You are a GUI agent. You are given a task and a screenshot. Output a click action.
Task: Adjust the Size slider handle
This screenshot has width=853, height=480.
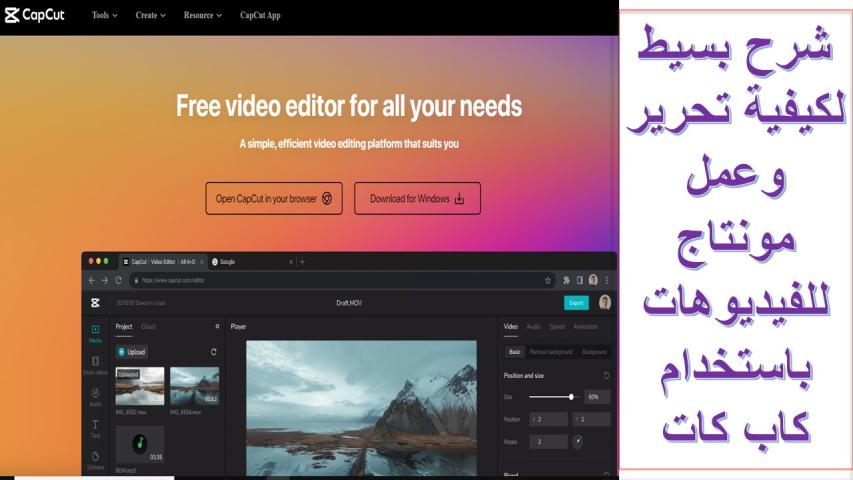point(571,397)
